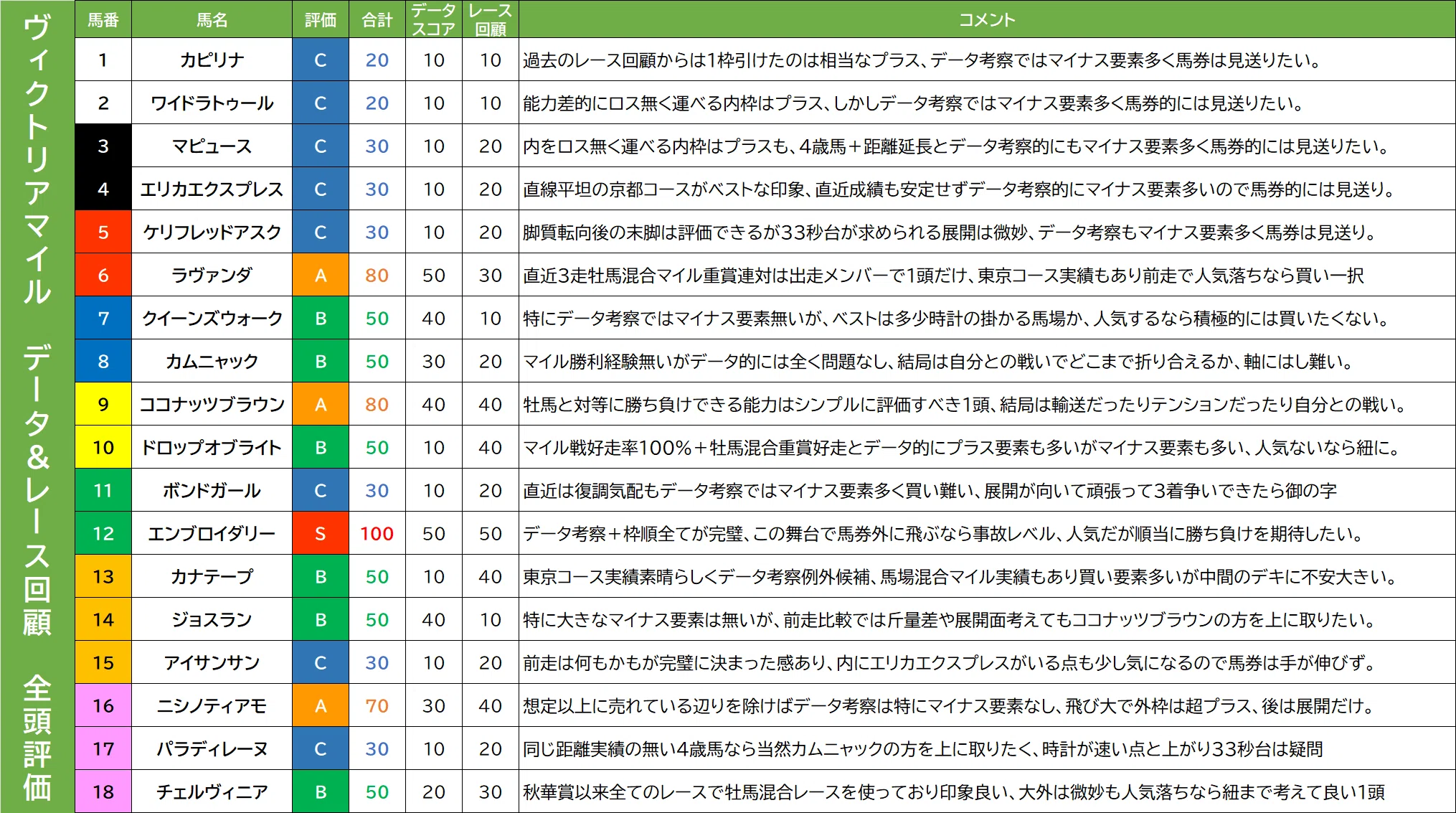
Task: Click the レース回顧 column header
Action: [491, 19]
